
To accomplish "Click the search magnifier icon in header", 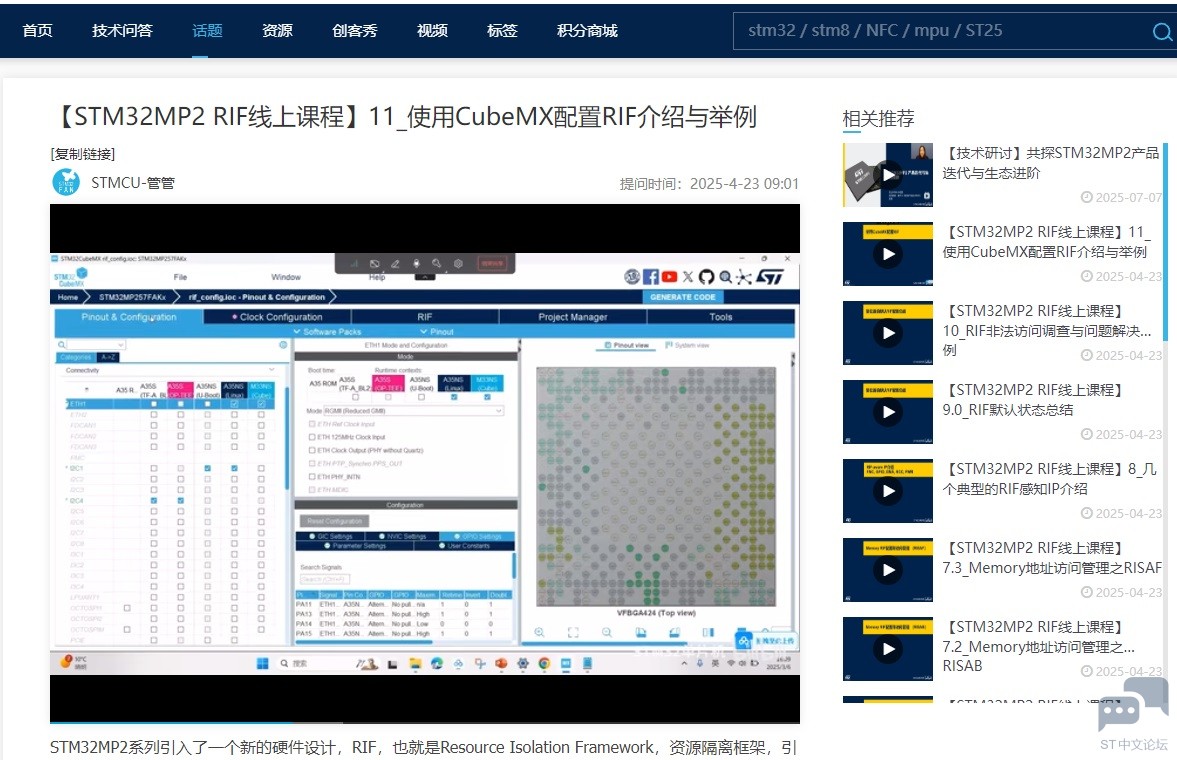I will (1161, 32).
